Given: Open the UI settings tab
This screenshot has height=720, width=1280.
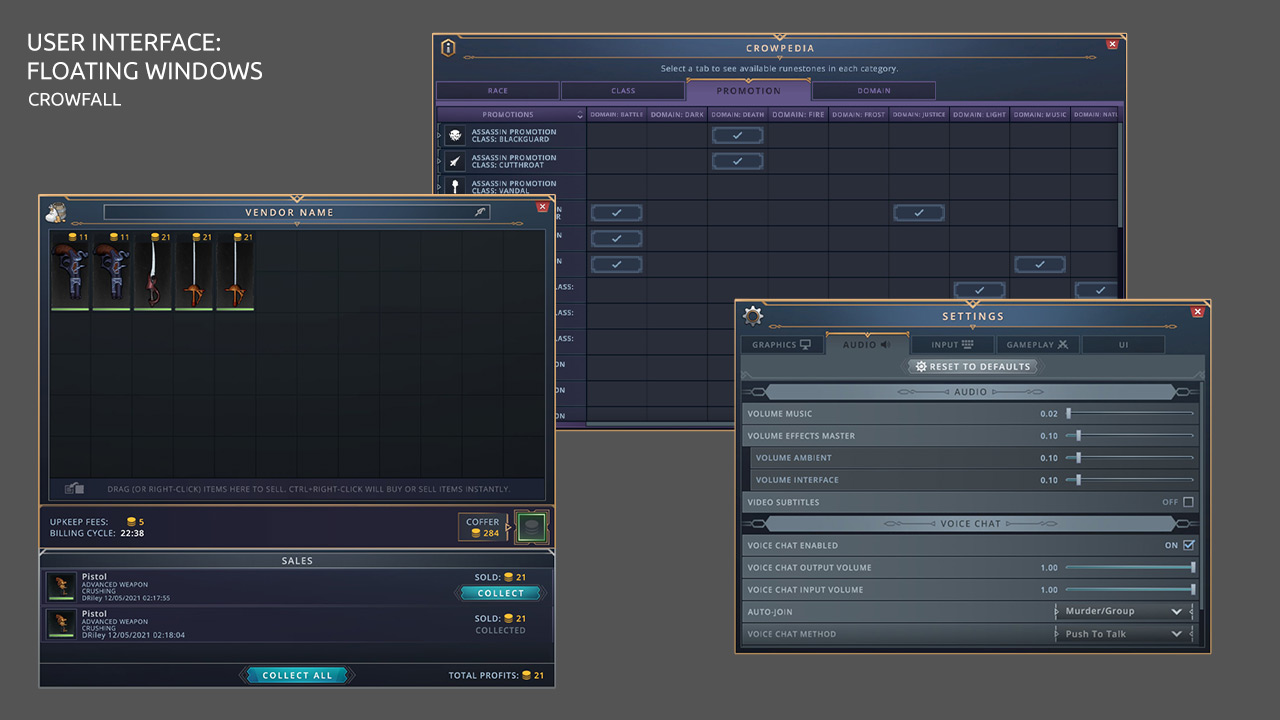Looking at the screenshot, I should pos(1123,345).
